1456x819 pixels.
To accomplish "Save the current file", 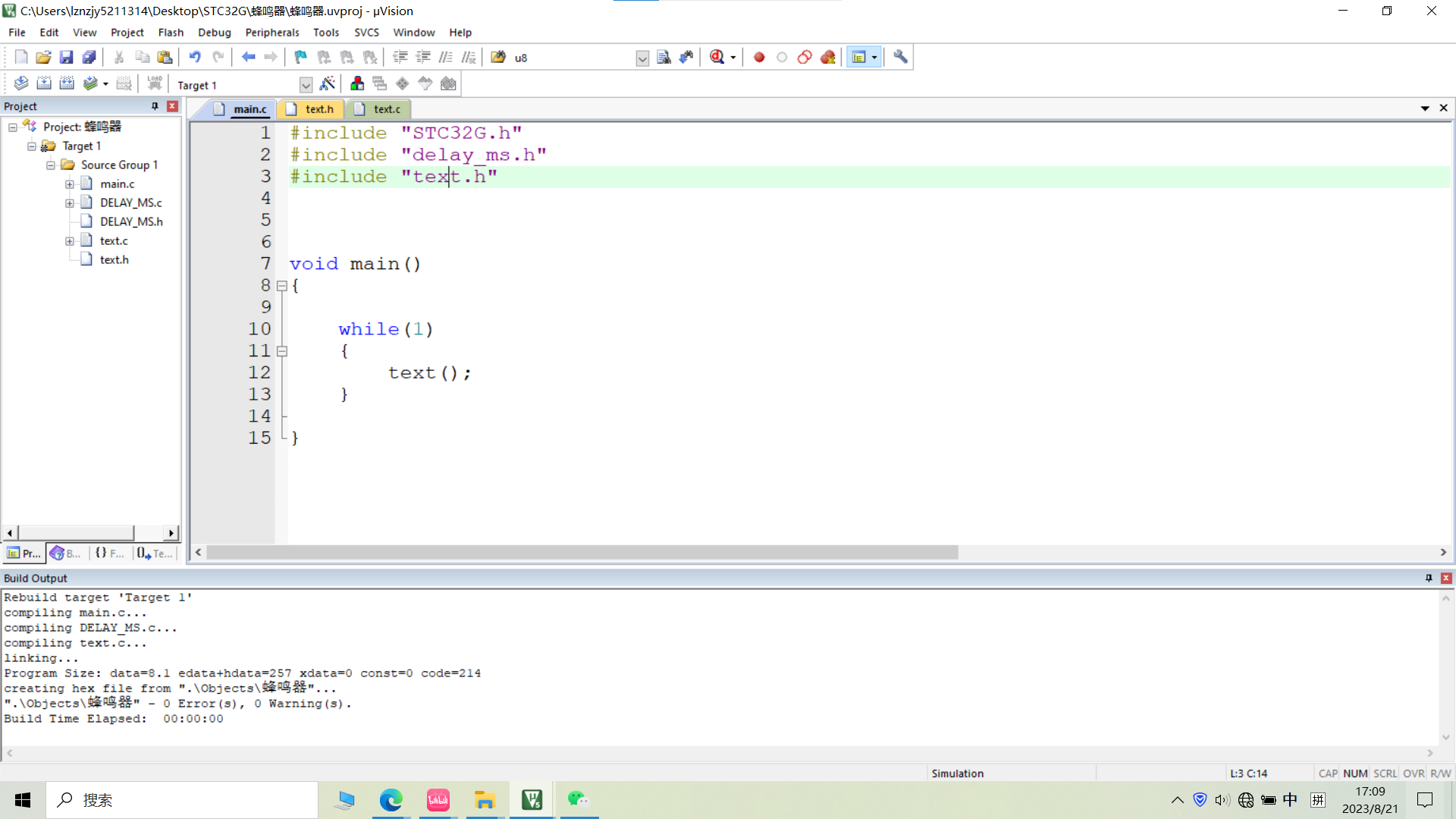I will point(66,57).
